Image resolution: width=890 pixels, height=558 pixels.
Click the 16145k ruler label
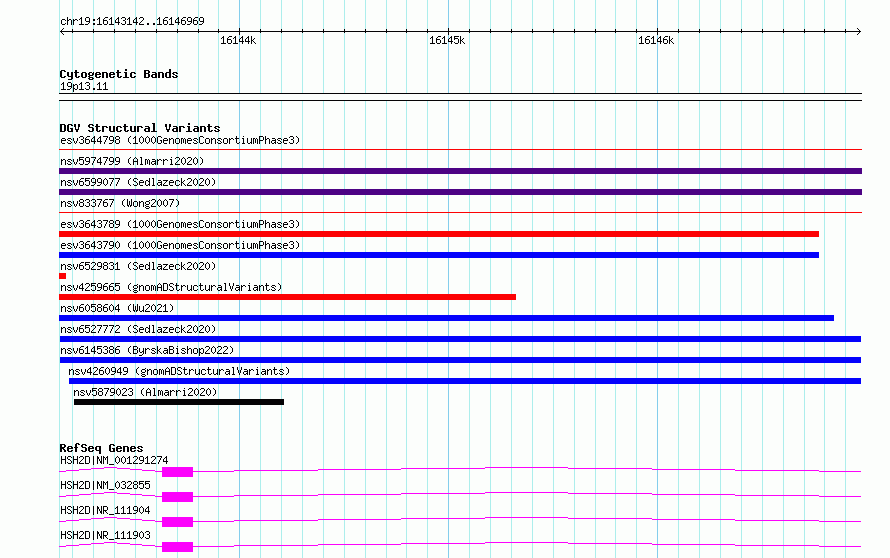[447, 40]
